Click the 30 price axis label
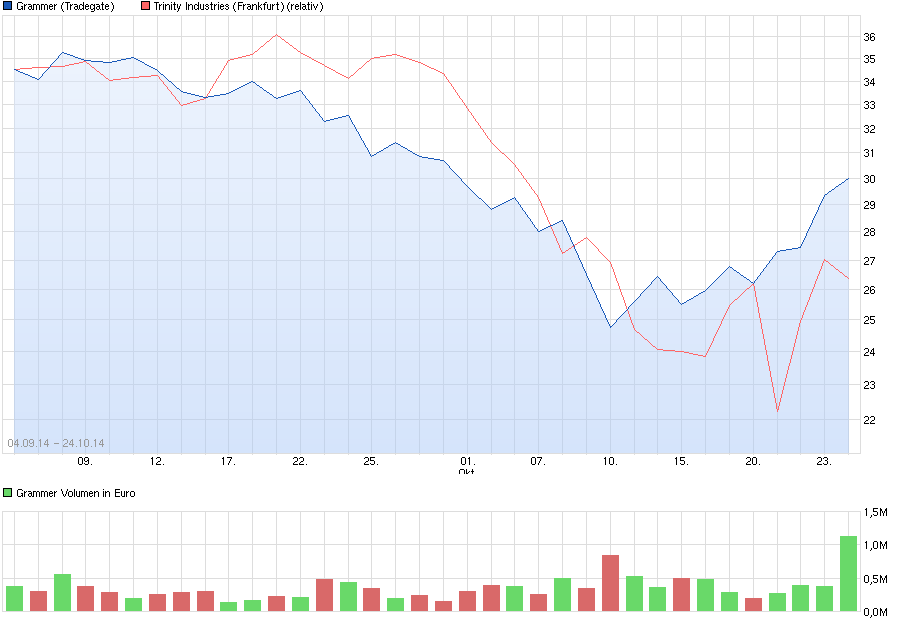Screen dimensions: 907x622 (x=869, y=179)
